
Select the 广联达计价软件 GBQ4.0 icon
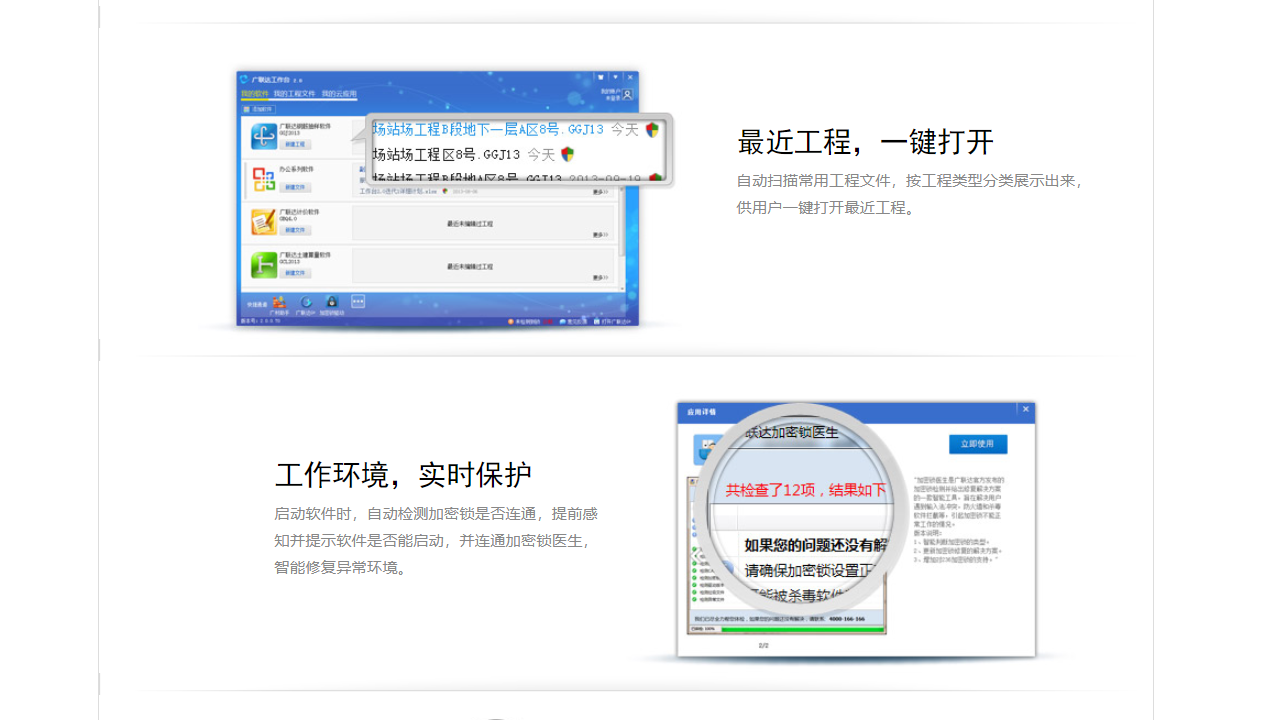pos(263,220)
